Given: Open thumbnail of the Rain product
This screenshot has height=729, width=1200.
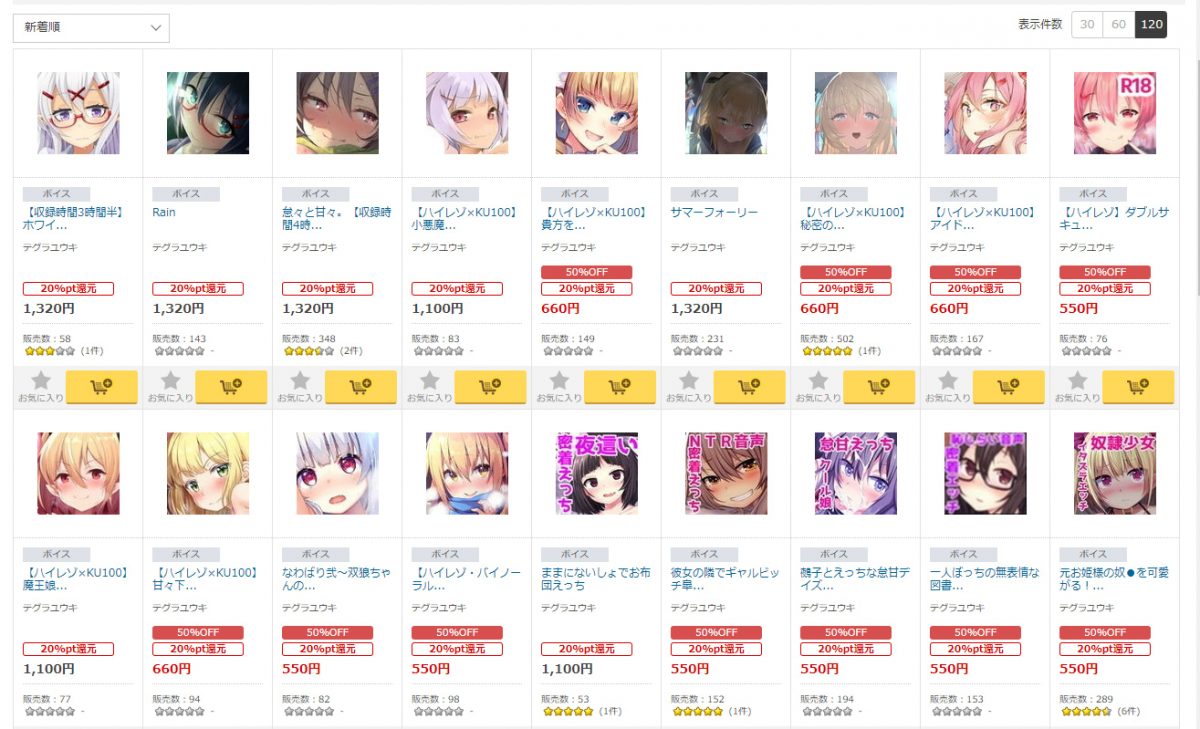Looking at the screenshot, I should 208,113.
